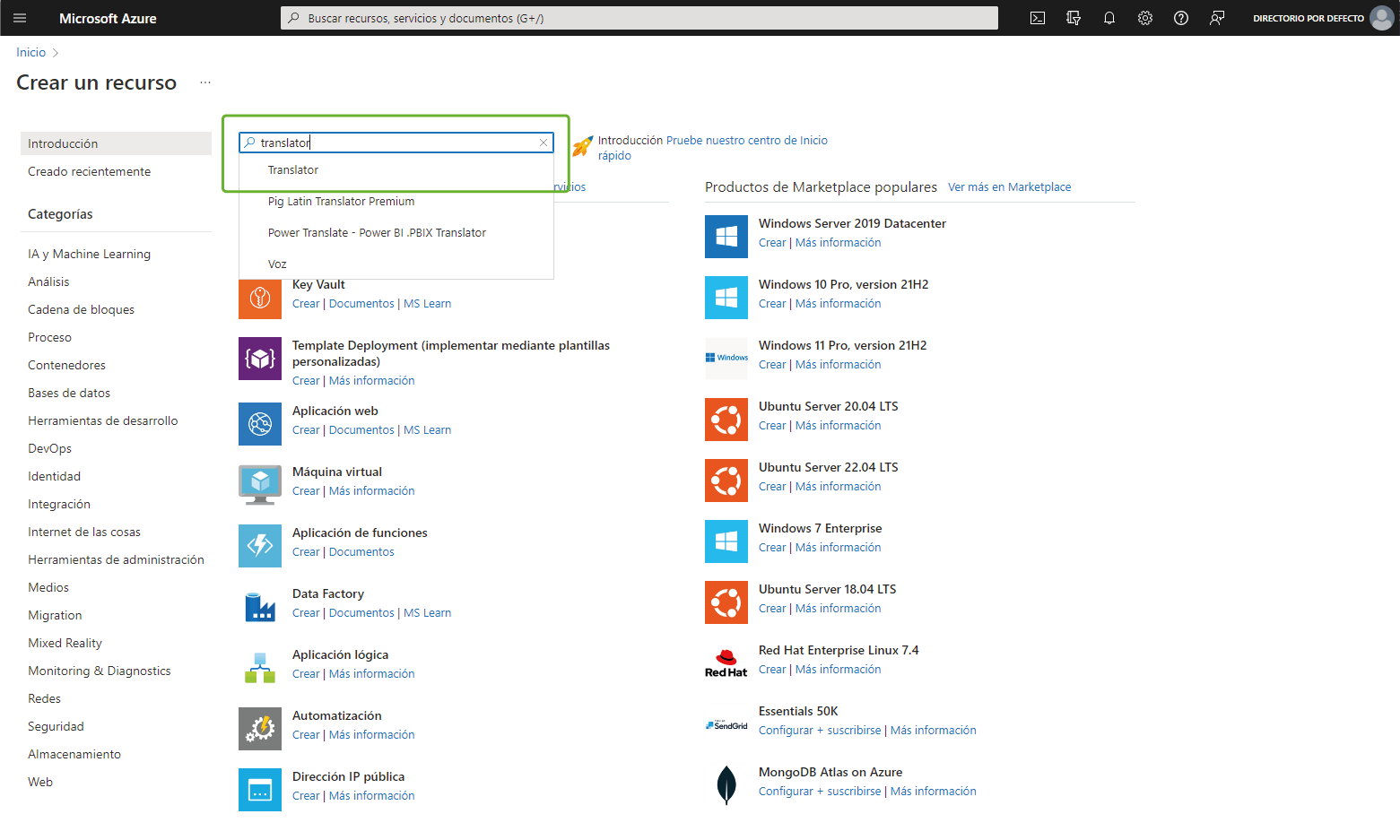The width and height of the screenshot is (1400, 840).
Task: Open the ellipsis next to Crear un recurso
Action: pos(205,82)
